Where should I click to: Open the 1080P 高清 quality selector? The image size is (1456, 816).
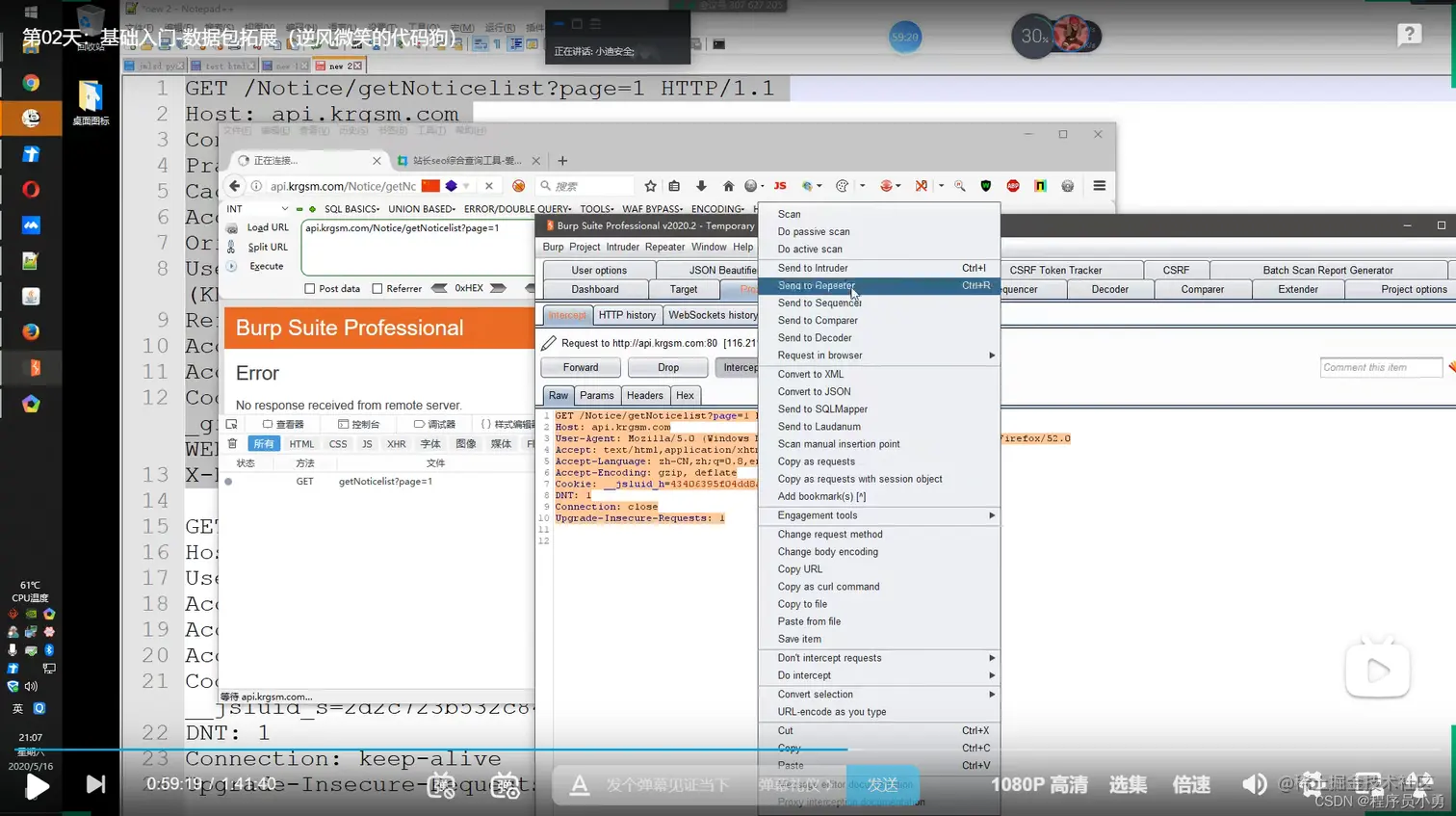point(1039,785)
